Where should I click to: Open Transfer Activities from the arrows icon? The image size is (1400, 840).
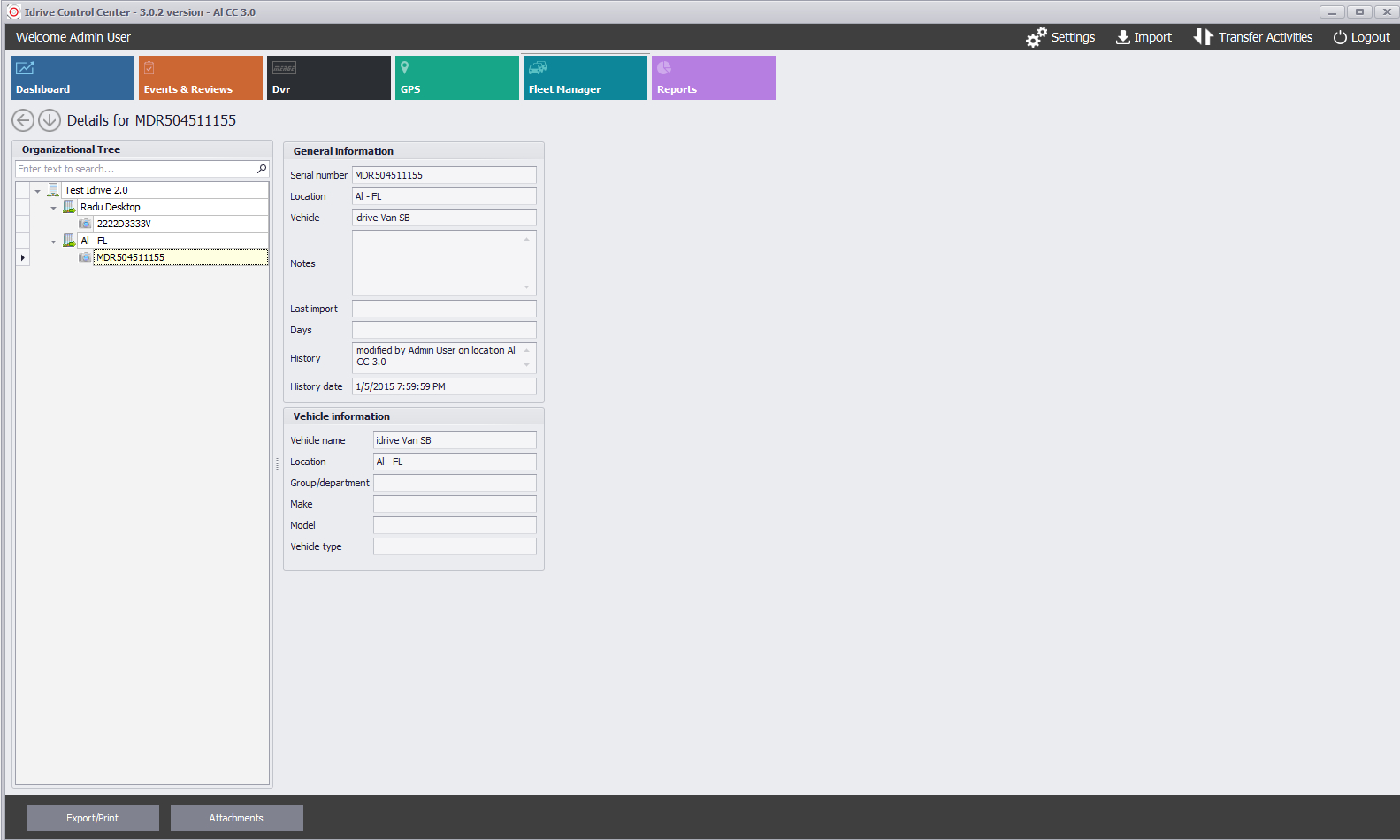pyautogui.click(x=1203, y=37)
